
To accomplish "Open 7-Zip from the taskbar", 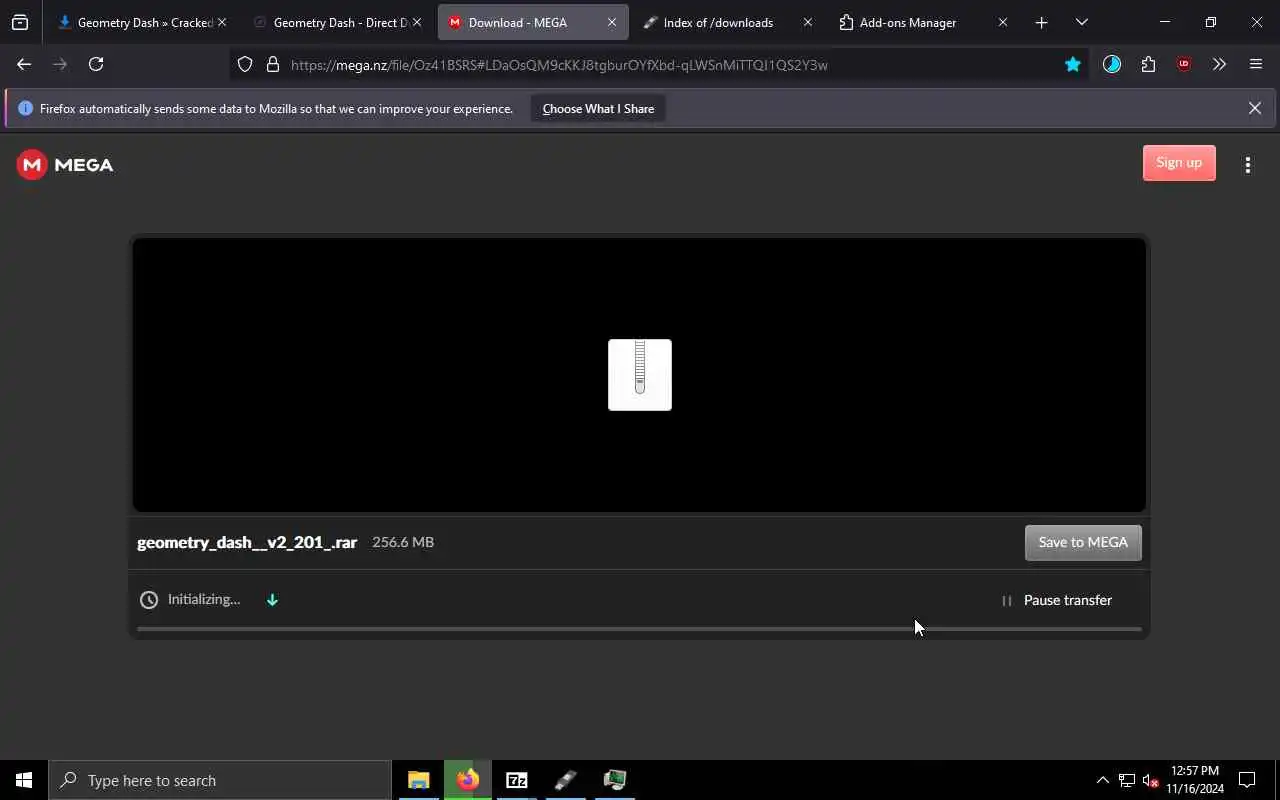I will click(517, 780).
